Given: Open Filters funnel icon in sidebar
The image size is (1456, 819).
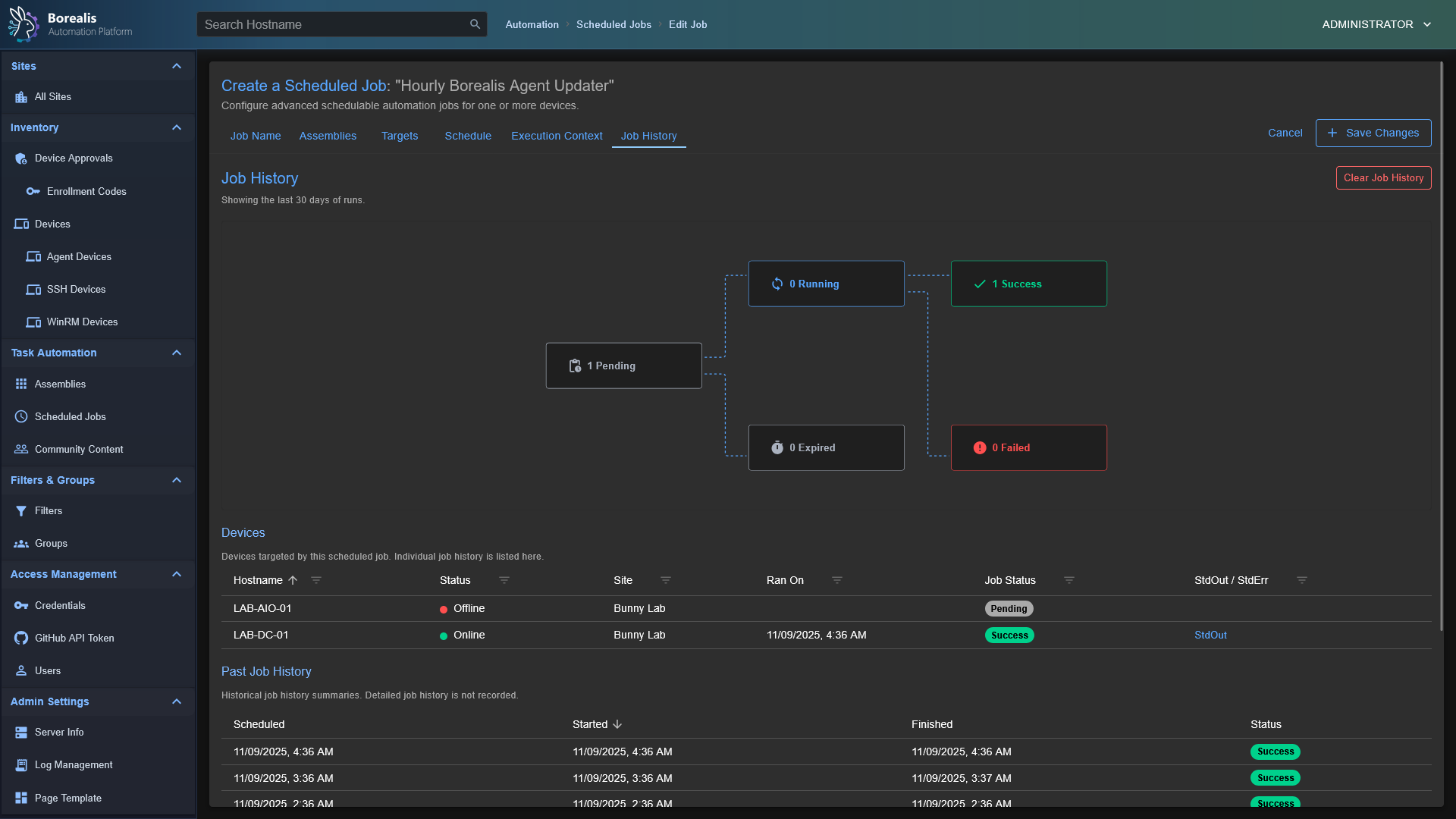Looking at the screenshot, I should tap(21, 511).
